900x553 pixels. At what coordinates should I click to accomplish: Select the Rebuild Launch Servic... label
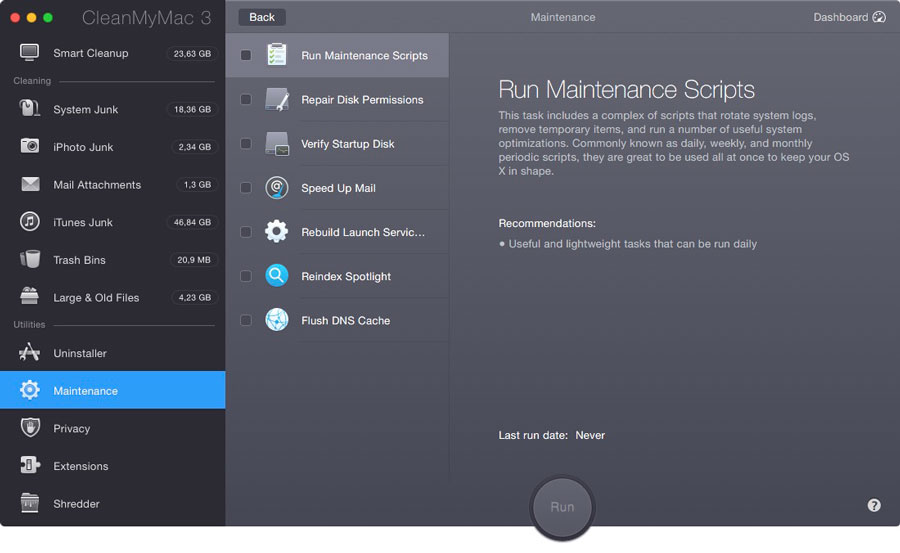(363, 232)
